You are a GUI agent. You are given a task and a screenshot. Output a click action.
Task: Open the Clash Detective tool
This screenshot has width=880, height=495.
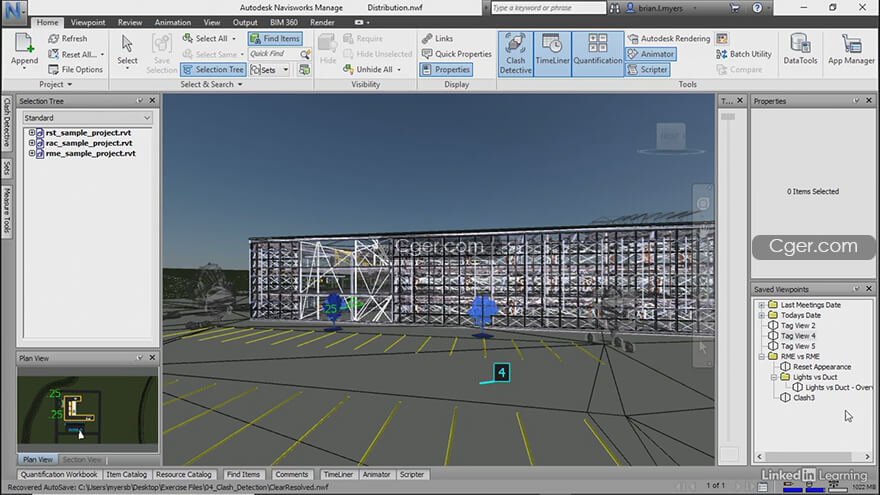pos(515,53)
